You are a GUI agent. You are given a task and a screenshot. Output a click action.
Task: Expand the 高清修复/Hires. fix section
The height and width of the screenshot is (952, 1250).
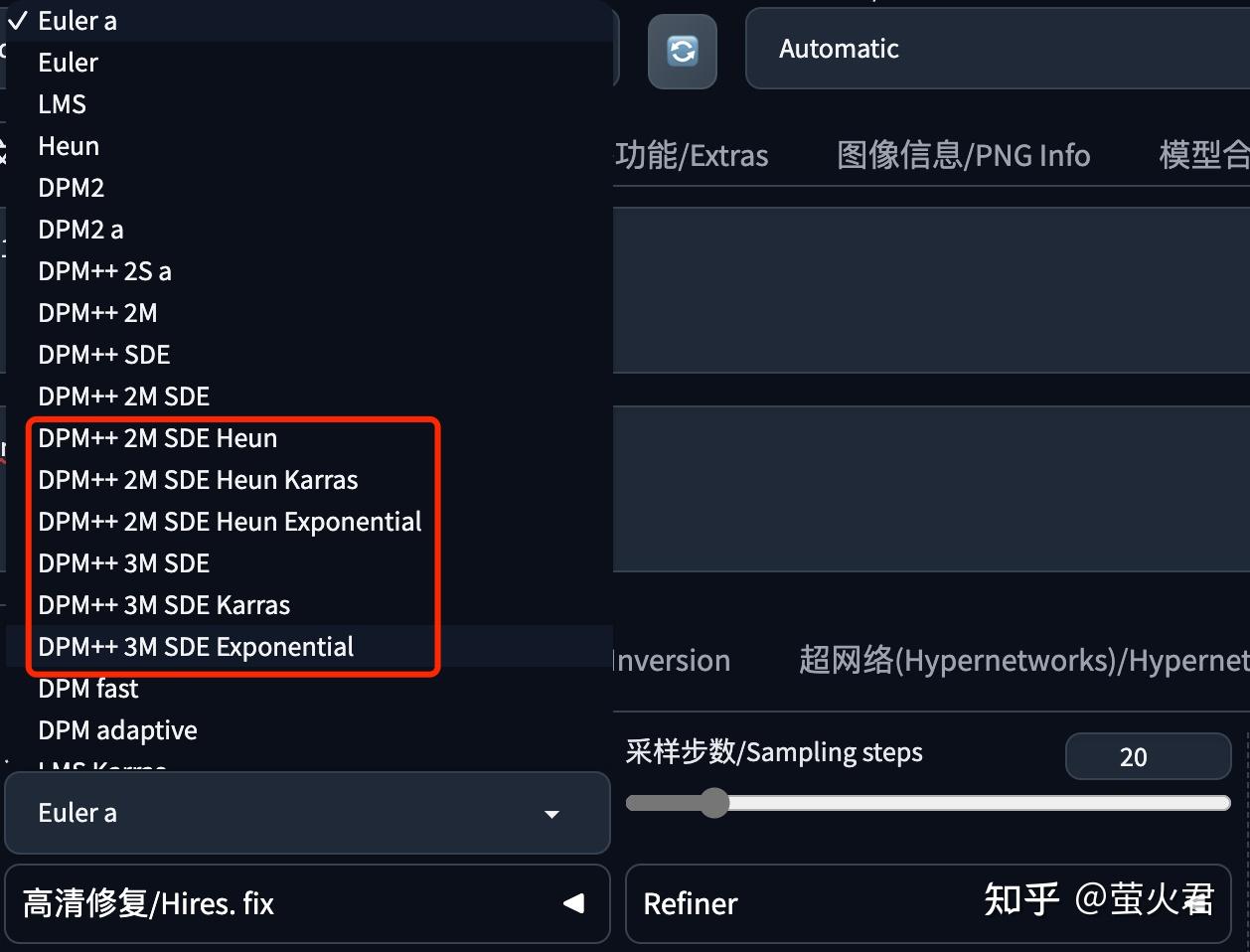(x=308, y=904)
